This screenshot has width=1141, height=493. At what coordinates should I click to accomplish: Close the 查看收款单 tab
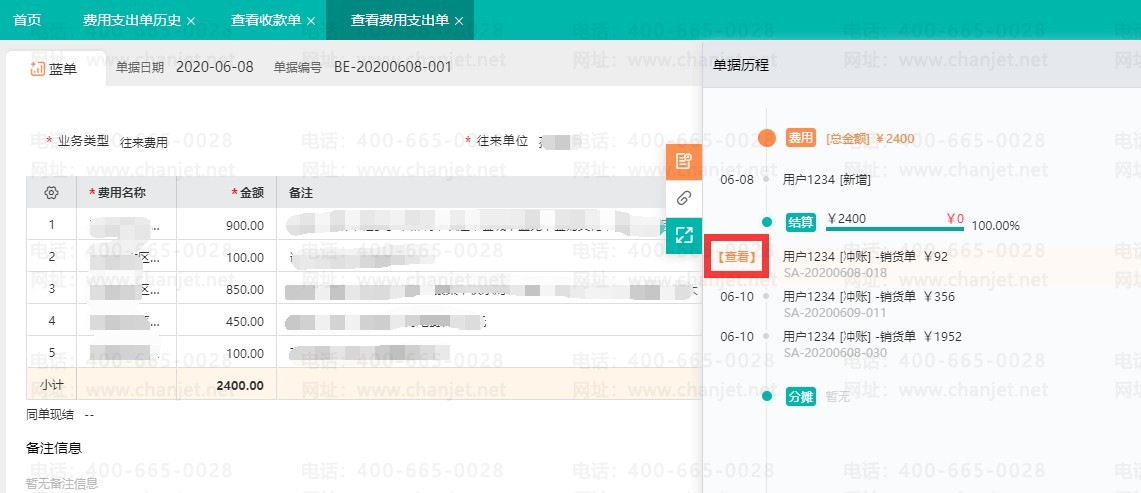tap(311, 21)
